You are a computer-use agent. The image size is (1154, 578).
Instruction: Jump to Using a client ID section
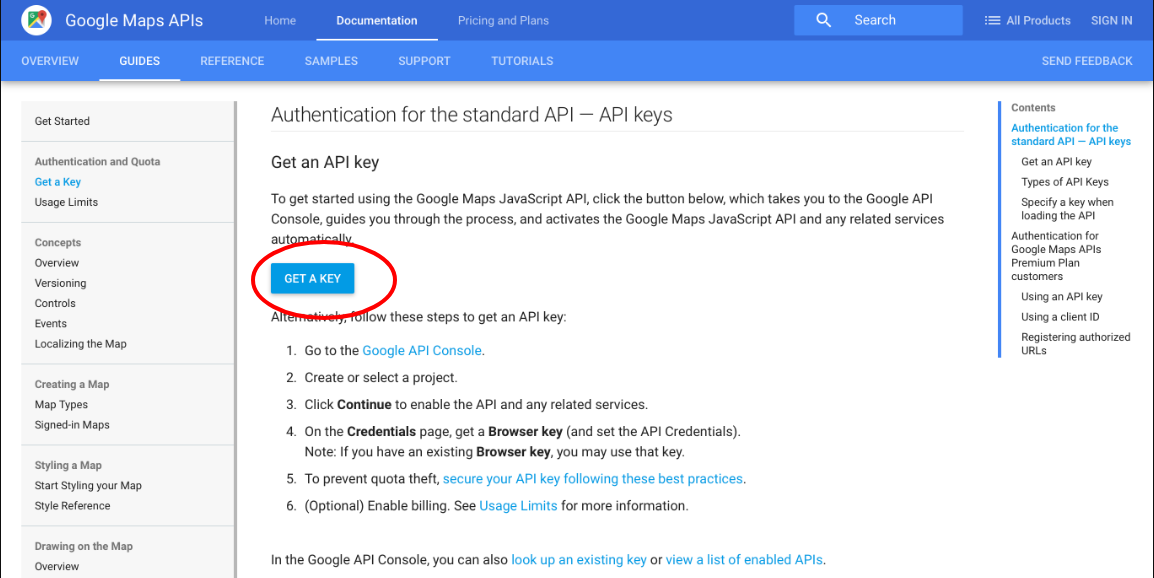point(1059,317)
